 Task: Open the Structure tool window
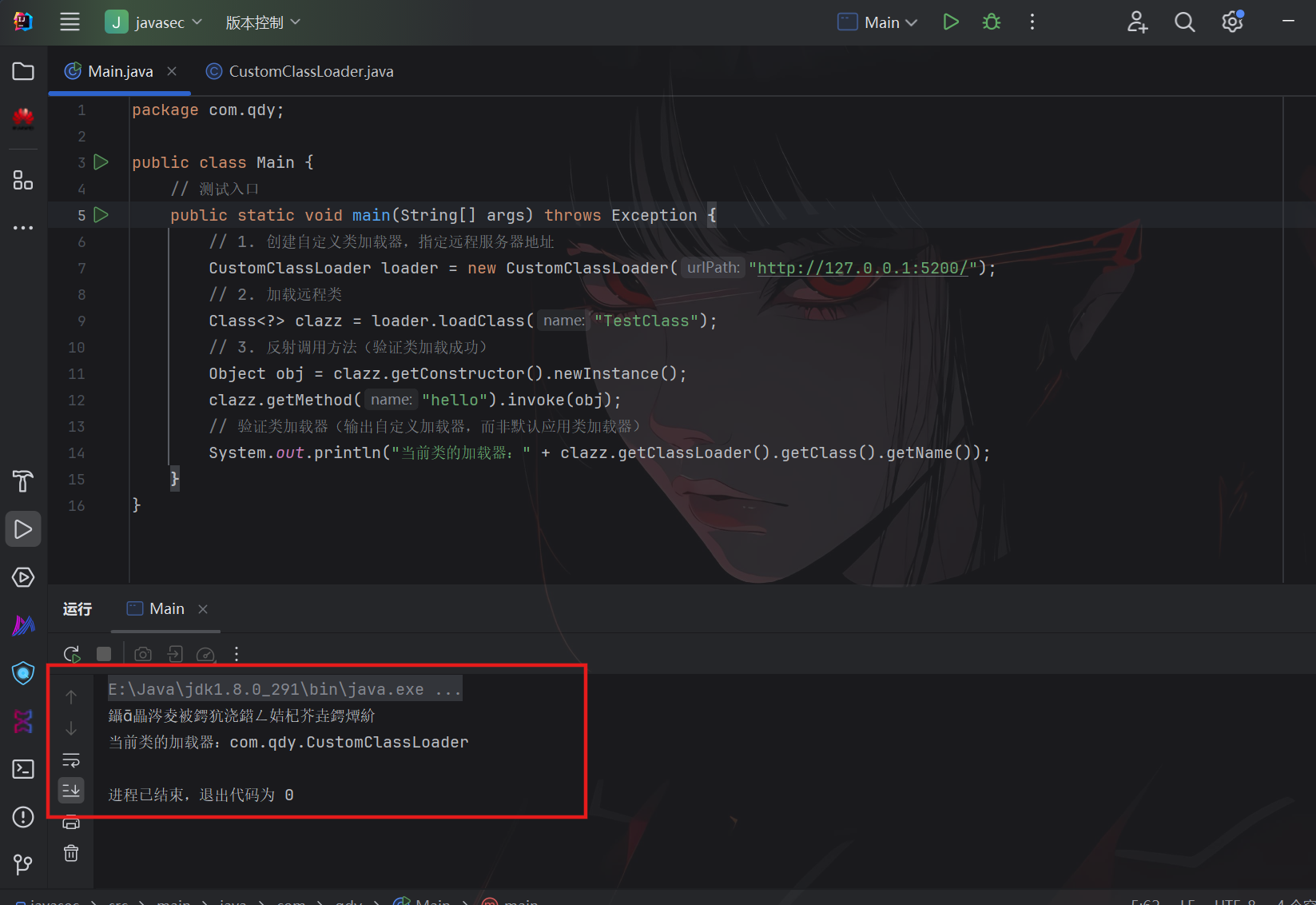(x=23, y=180)
